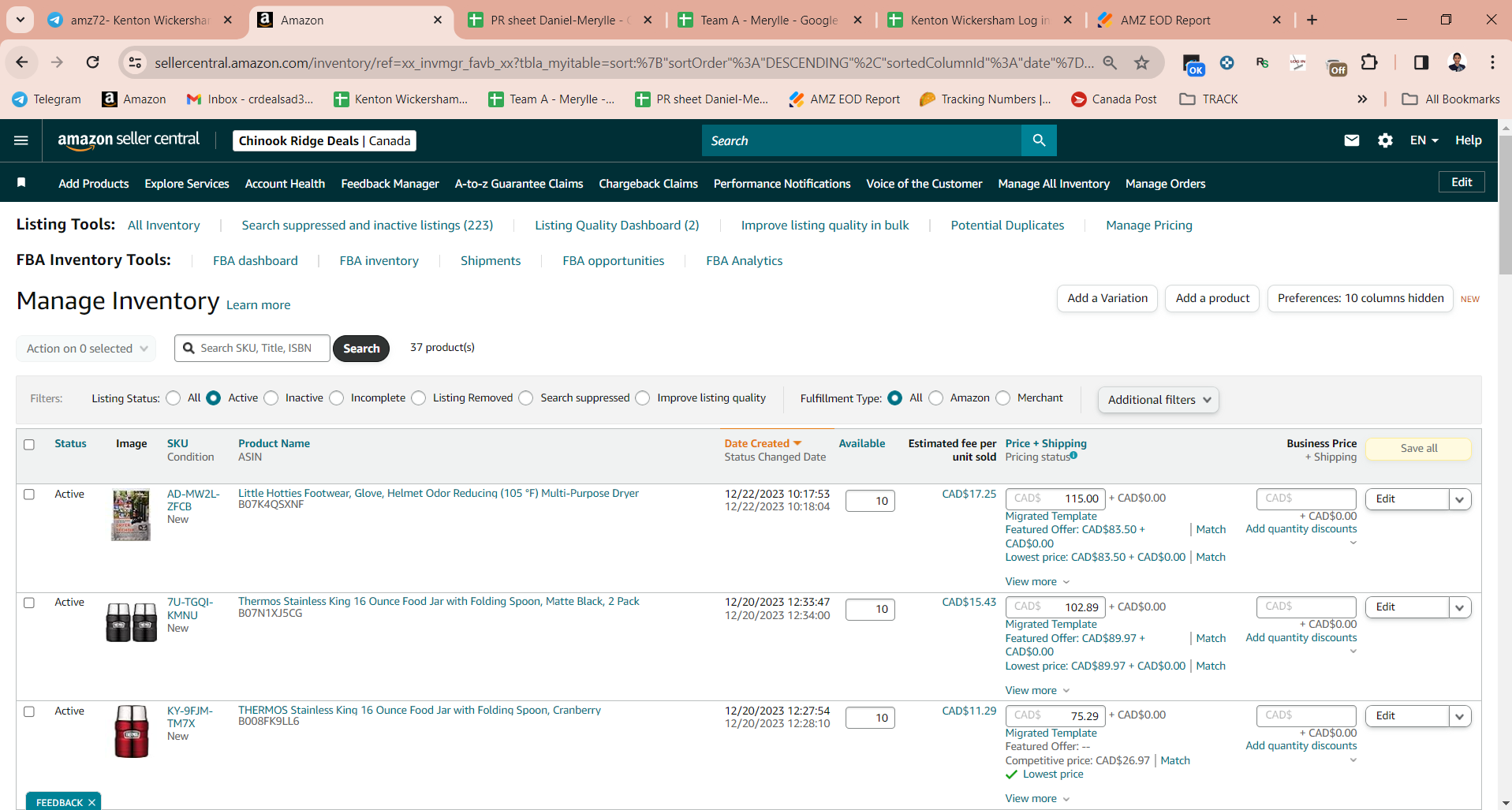Go to FBA dashboard
1512x810 pixels.
click(x=256, y=261)
